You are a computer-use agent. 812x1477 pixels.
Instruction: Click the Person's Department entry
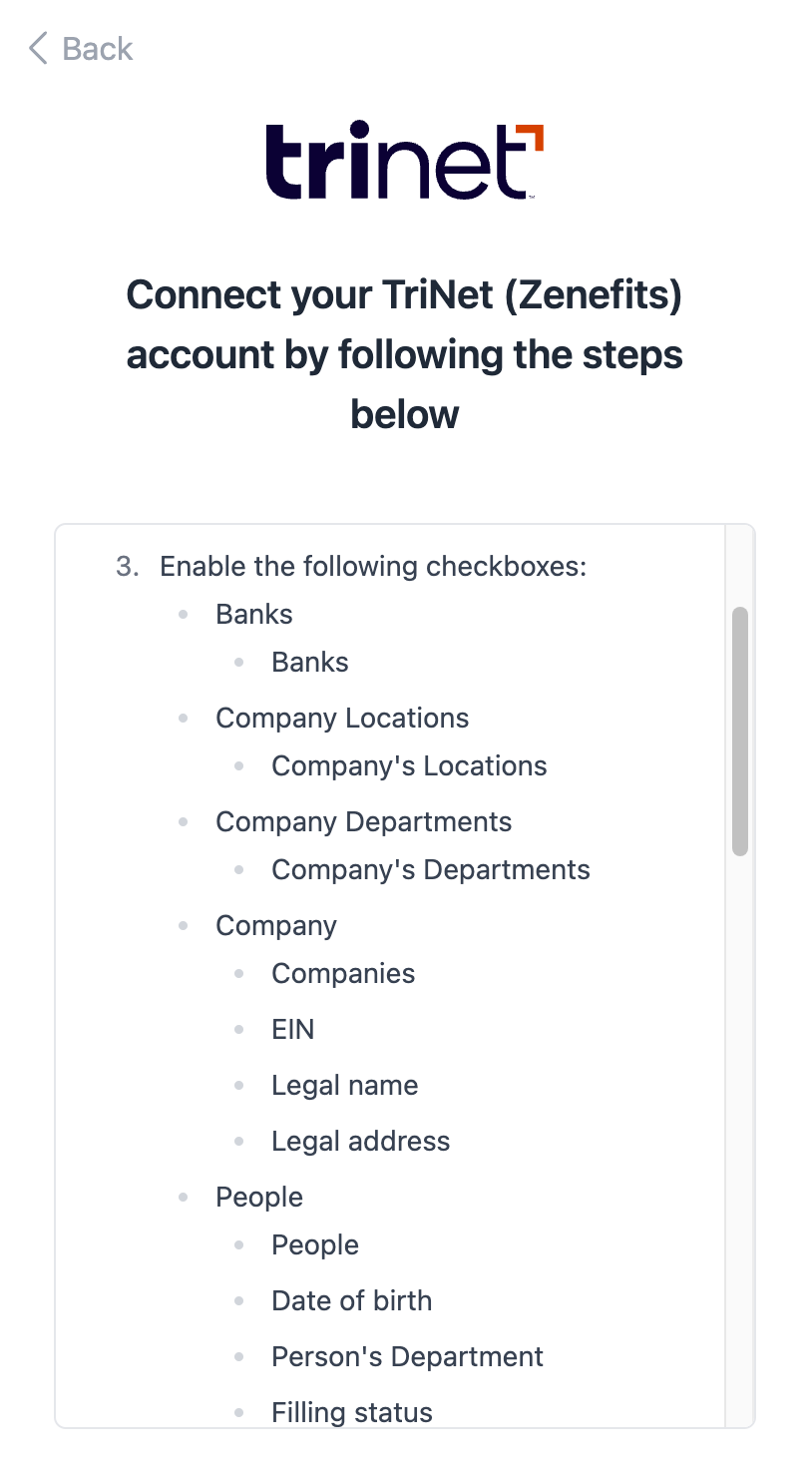pyautogui.click(x=407, y=1357)
